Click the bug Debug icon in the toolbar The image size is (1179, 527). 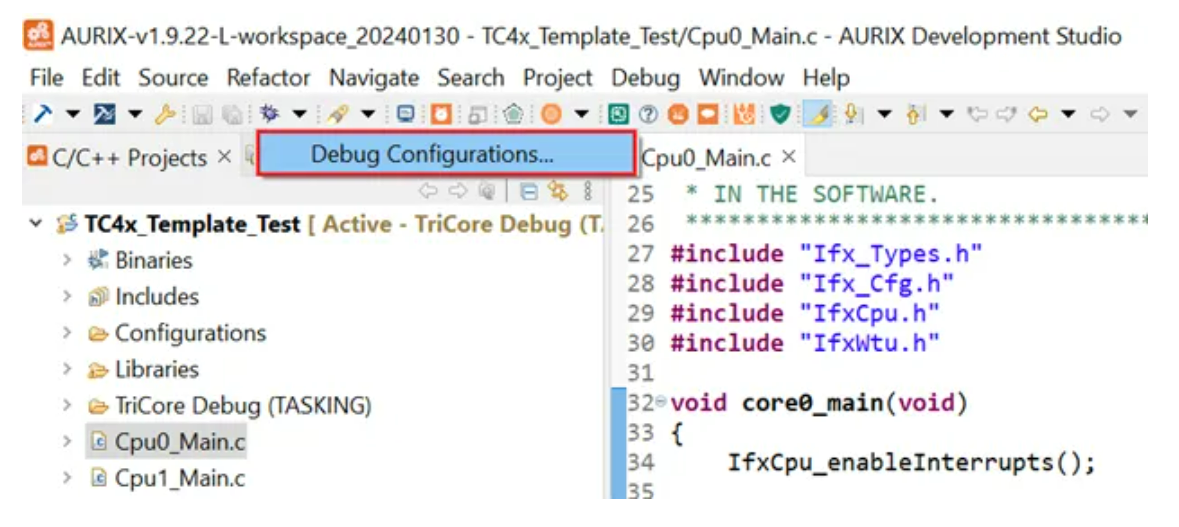click(268, 115)
